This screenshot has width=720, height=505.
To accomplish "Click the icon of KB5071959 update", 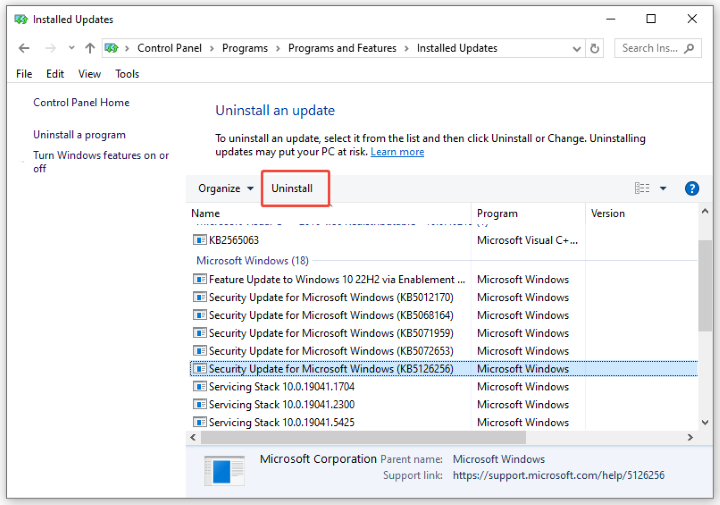I will (x=200, y=333).
